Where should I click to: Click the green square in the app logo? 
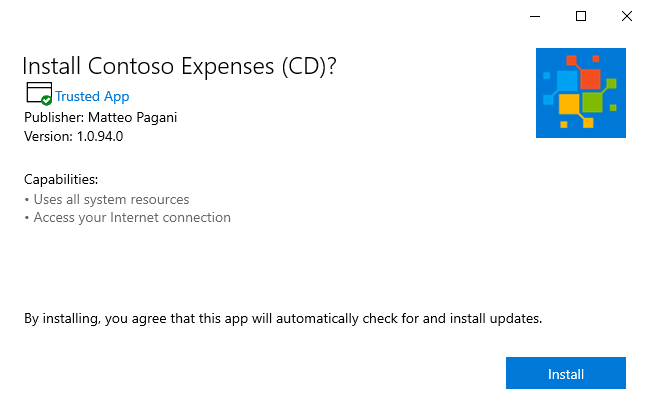point(592,102)
